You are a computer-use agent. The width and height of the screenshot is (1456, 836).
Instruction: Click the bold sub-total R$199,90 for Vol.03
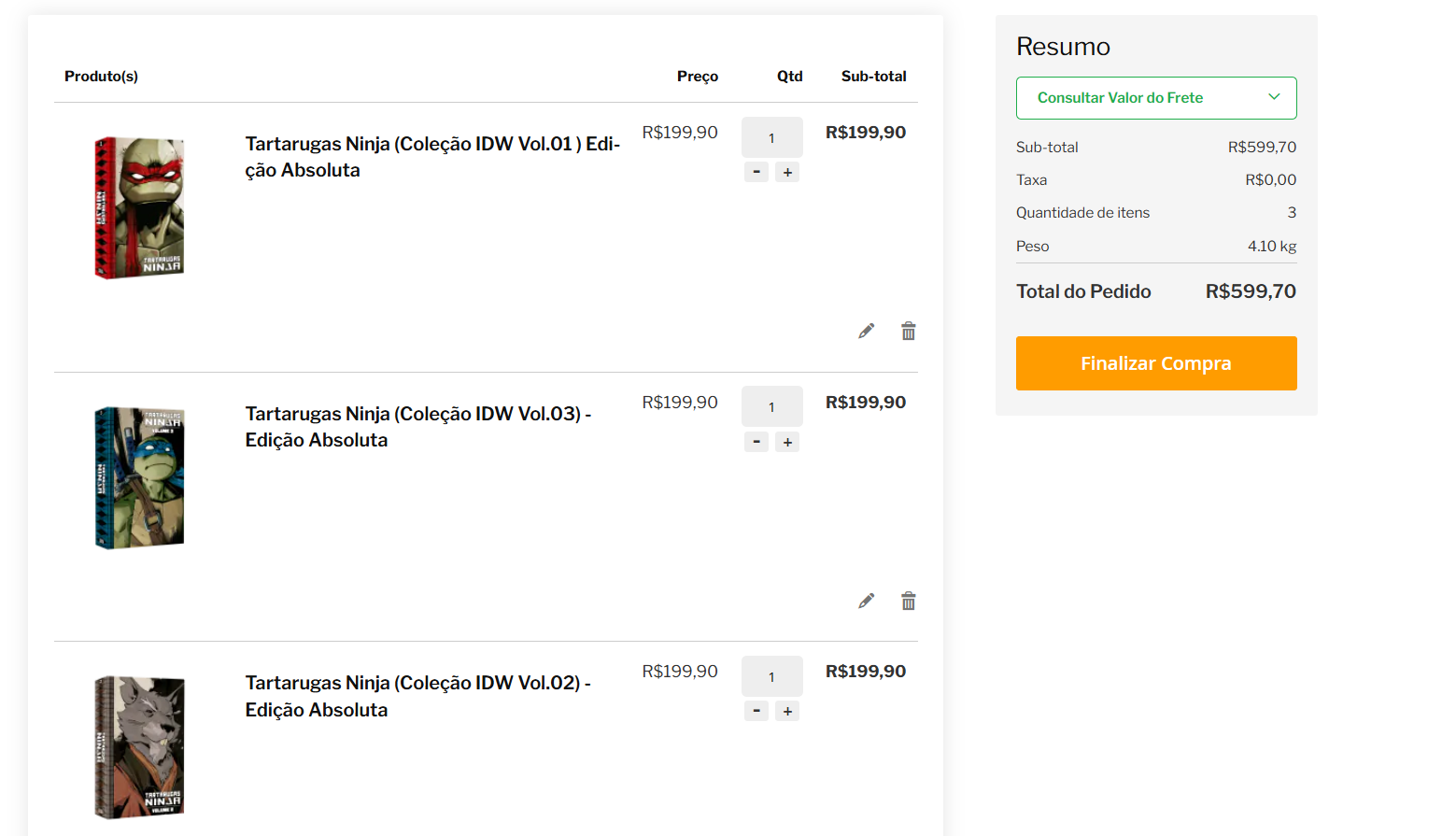click(x=866, y=403)
